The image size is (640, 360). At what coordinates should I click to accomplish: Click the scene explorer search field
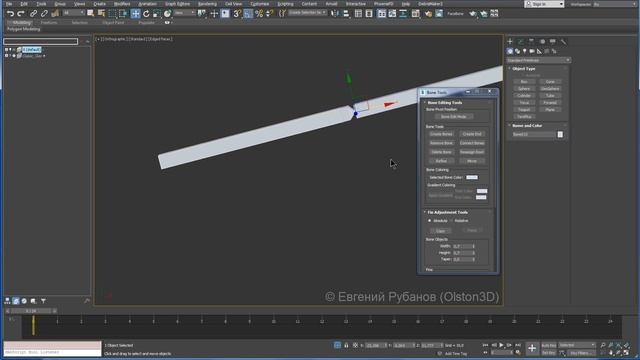click(40, 41)
